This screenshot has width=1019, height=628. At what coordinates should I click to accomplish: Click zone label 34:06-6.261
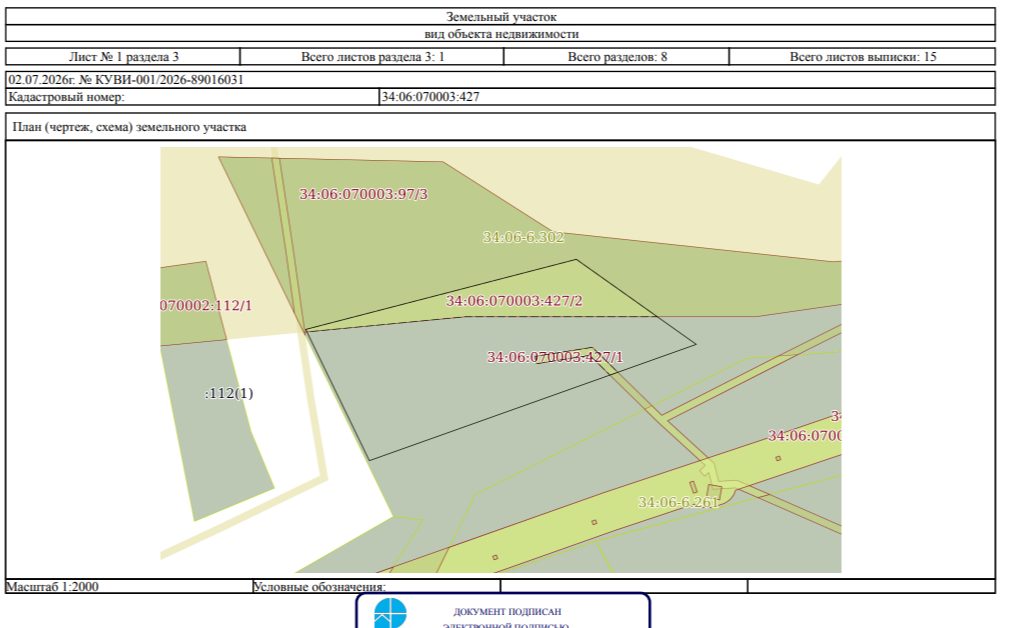(678, 502)
